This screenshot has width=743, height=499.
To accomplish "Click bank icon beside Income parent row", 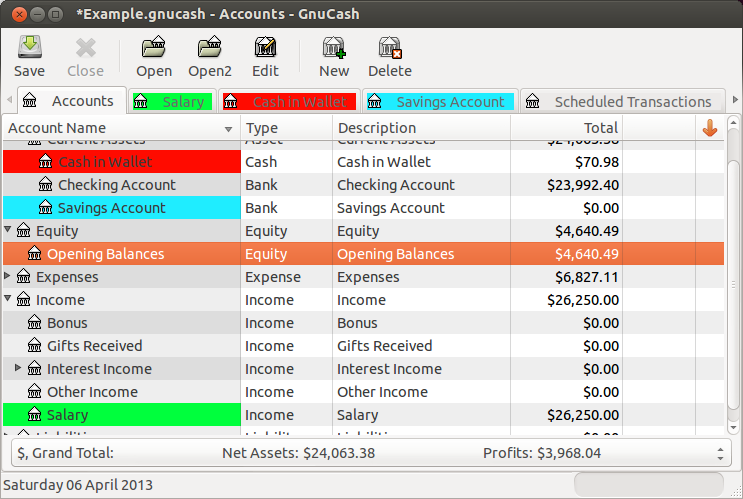I will (24, 299).
